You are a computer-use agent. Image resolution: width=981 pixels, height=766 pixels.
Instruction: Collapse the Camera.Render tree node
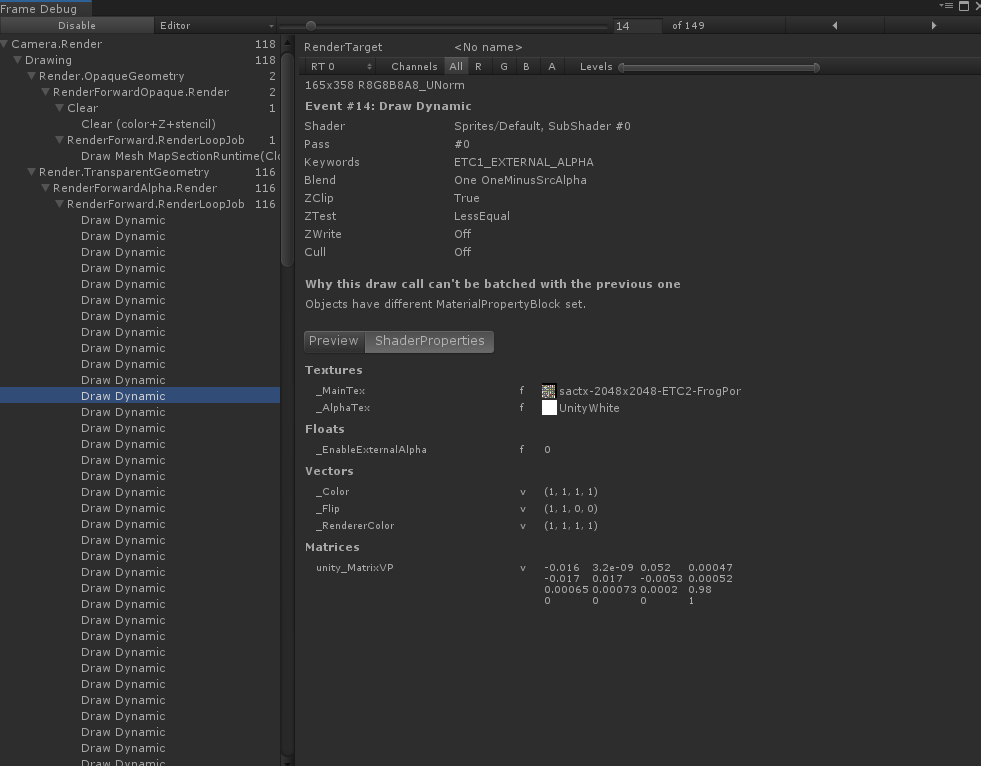click(5, 44)
